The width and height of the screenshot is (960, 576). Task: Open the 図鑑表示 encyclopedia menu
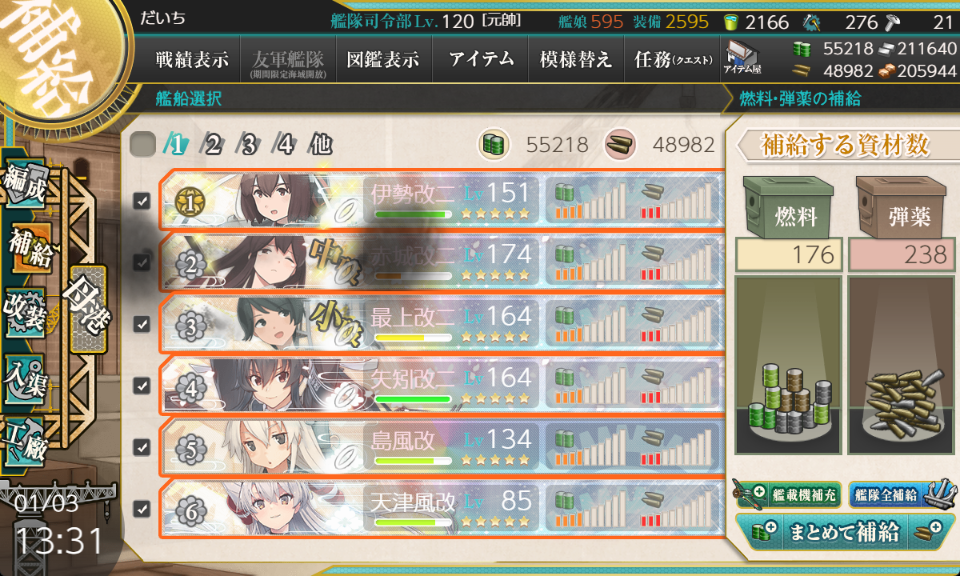pyautogui.click(x=383, y=59)
